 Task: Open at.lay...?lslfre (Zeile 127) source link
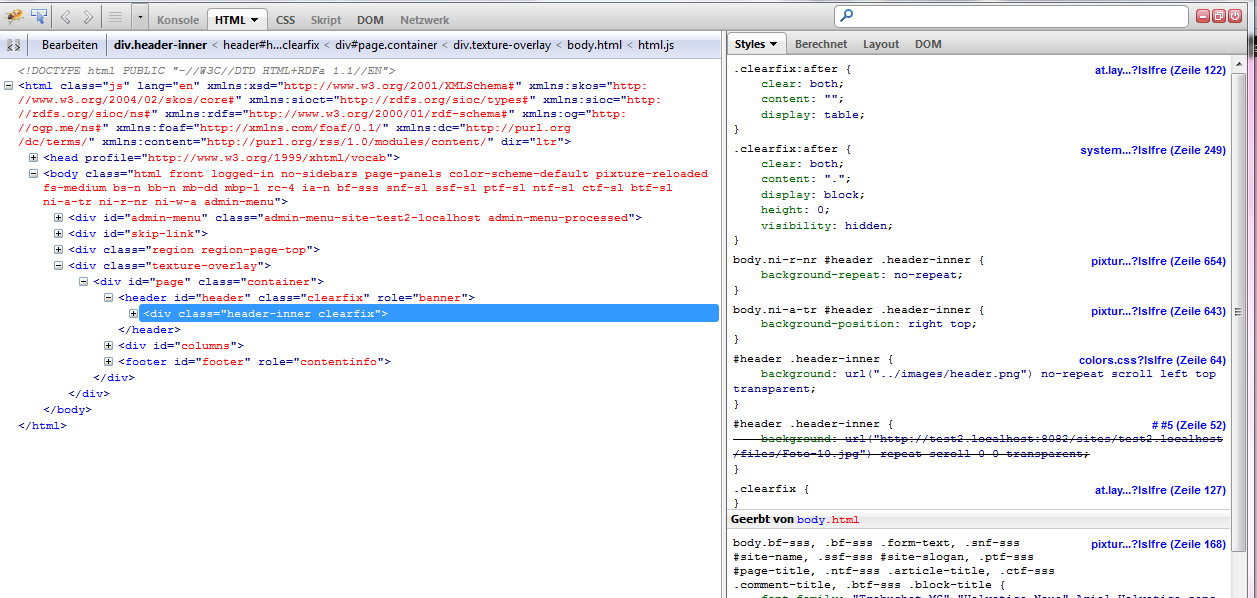(x=1160, y=490)
